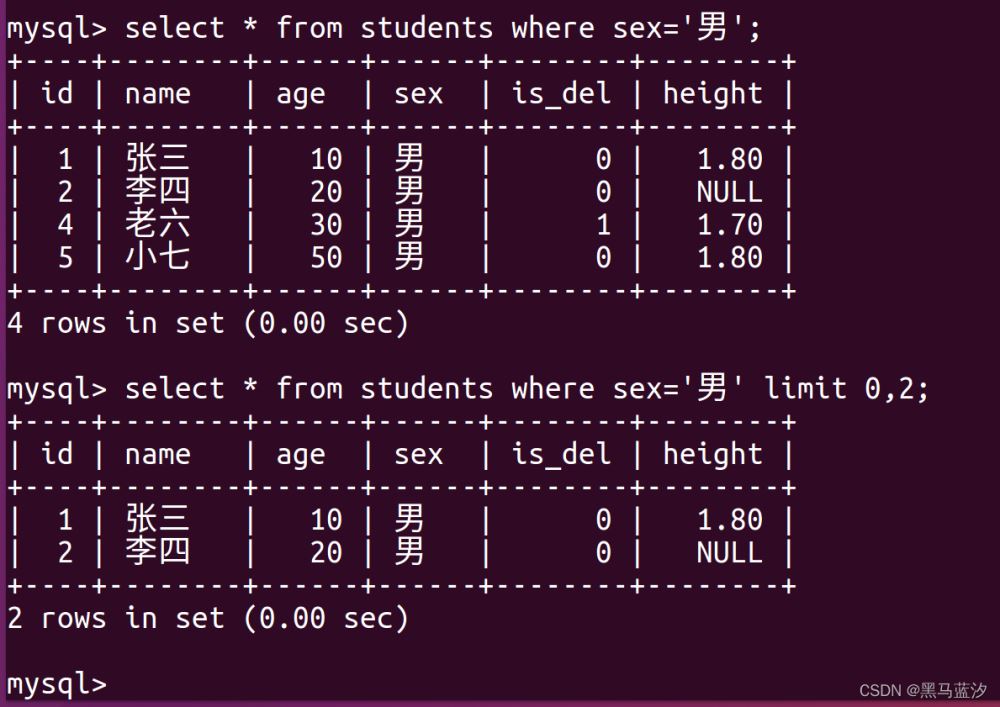Select 李四 in the first result table
This screenshot has height=707, width=1000.
tap(158, 191)
